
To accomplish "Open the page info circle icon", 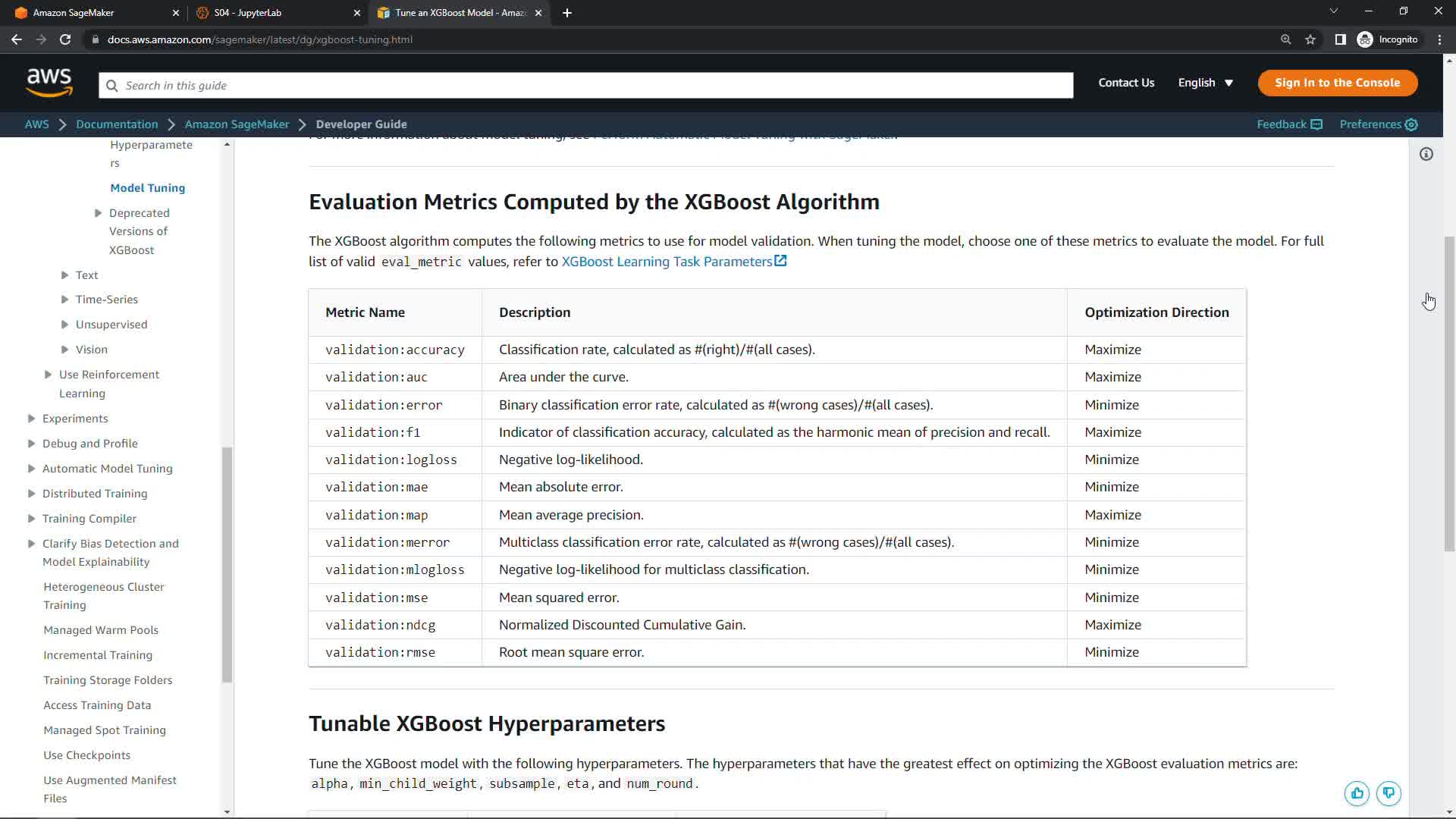I will (x=1426, y=155).
